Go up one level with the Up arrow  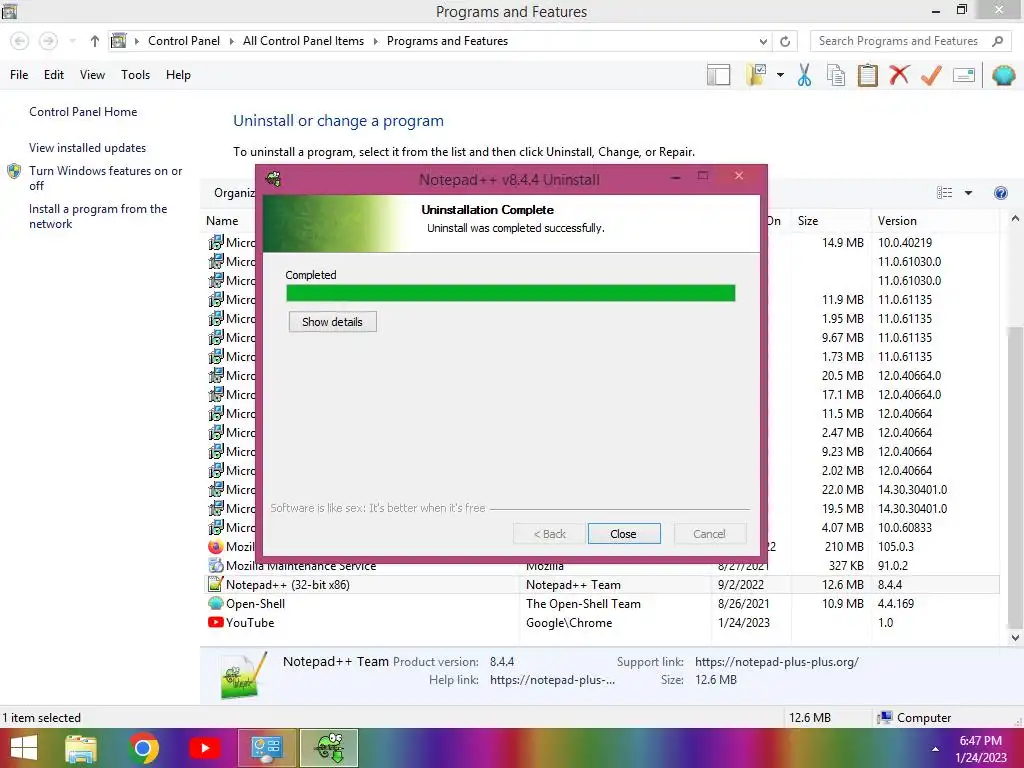95,41
